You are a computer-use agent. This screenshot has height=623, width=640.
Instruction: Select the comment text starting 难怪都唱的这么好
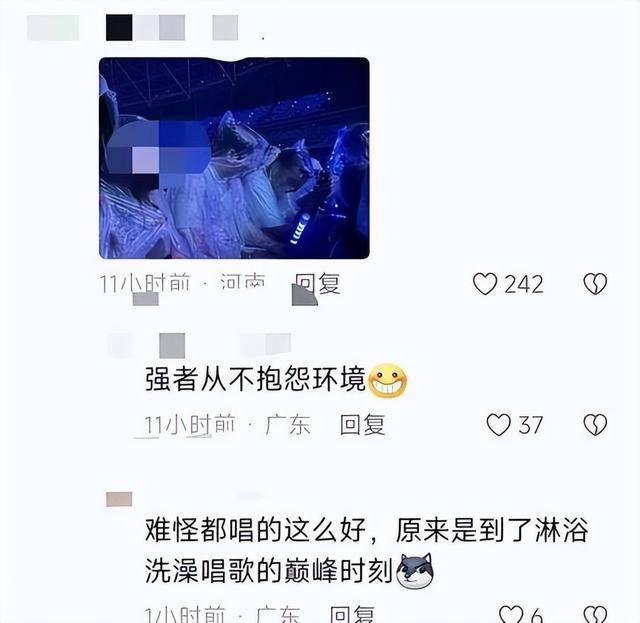[366, 550]
